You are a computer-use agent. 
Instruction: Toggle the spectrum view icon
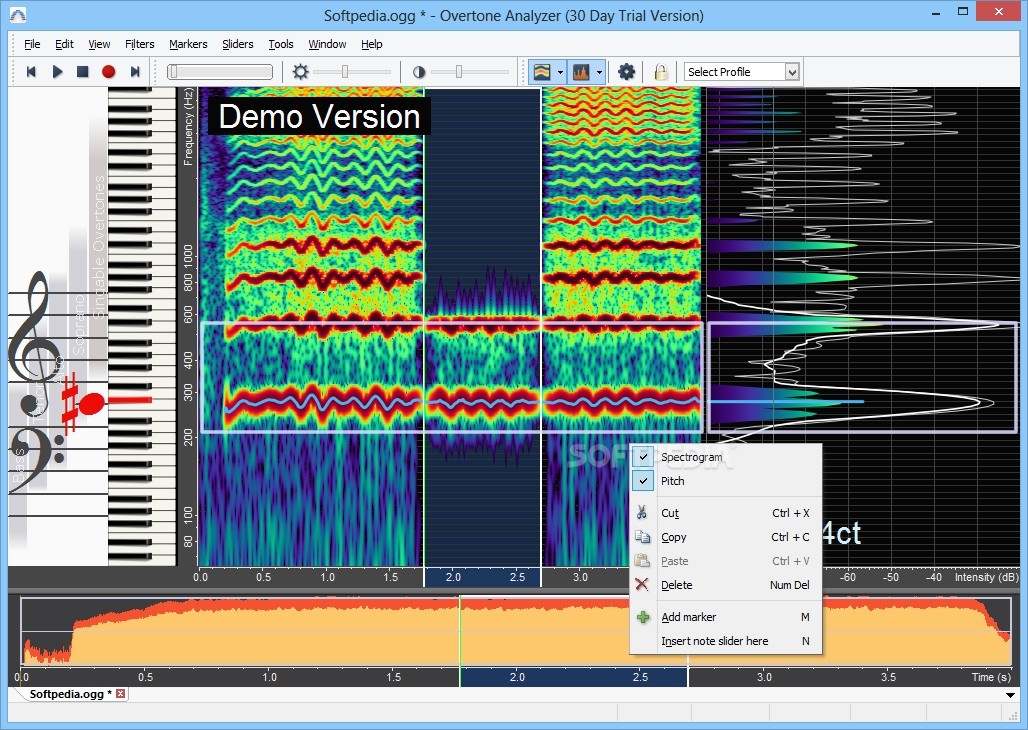pyautogui.click(x=581, y=71)
